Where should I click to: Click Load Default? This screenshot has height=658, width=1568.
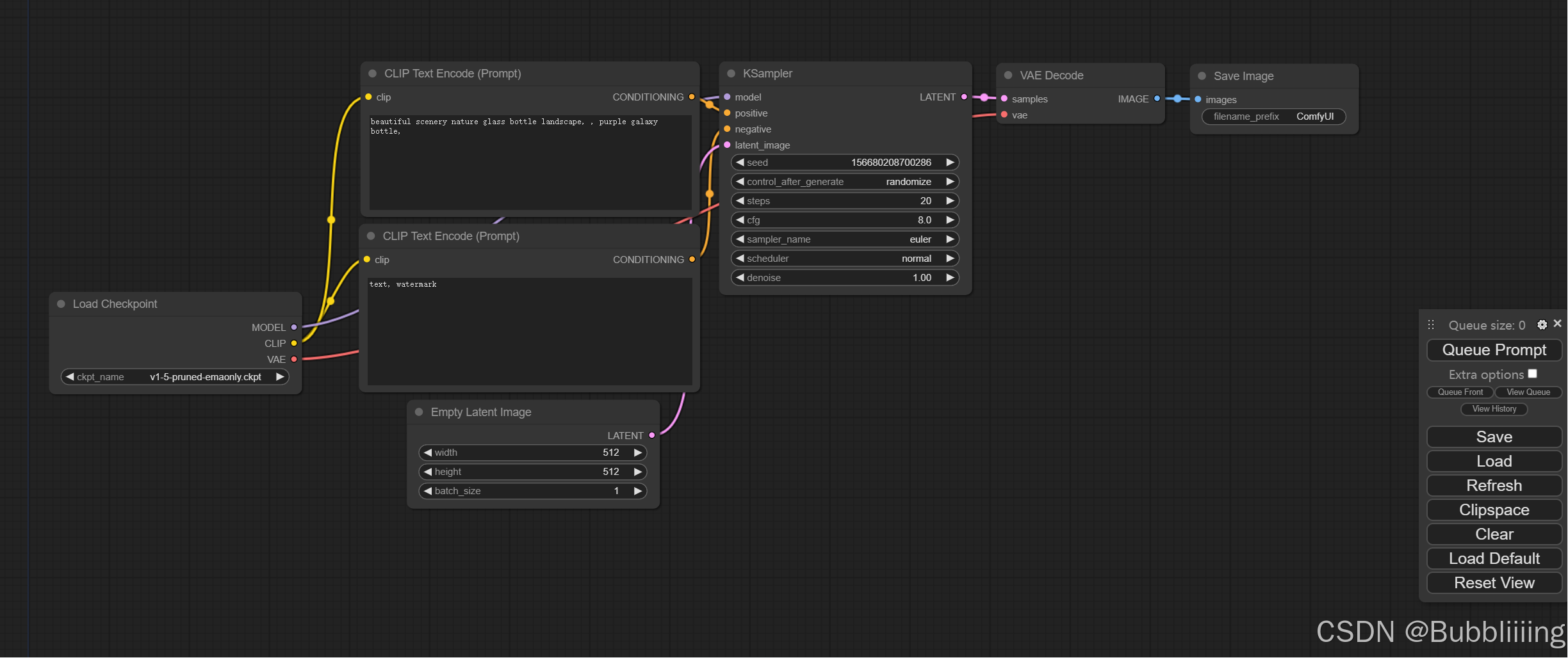coord(1494,559)
